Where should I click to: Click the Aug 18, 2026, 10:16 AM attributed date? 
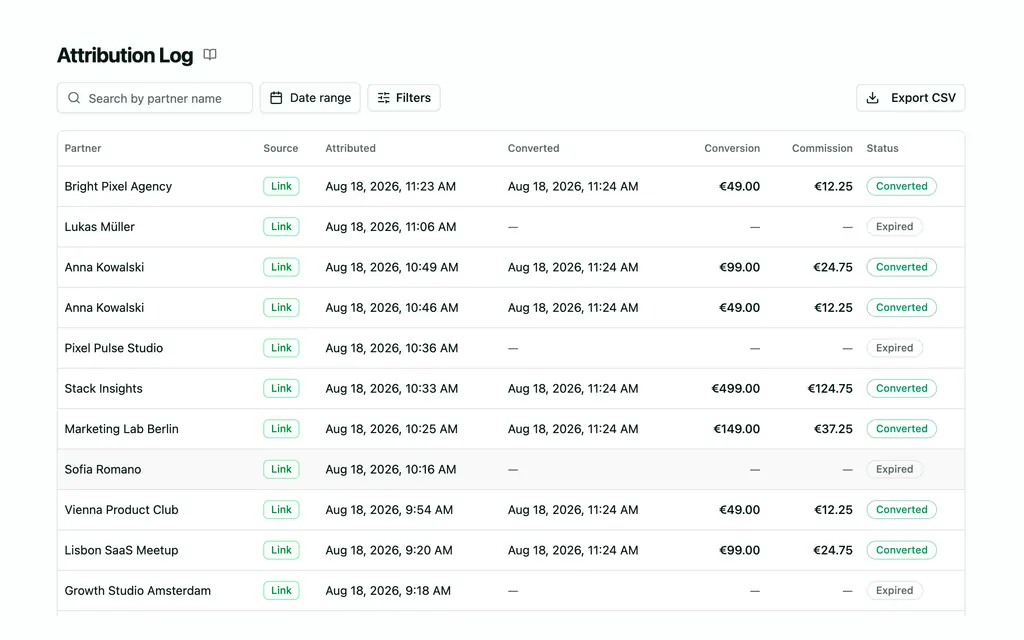pyautogui.click(x=391, y=470)
